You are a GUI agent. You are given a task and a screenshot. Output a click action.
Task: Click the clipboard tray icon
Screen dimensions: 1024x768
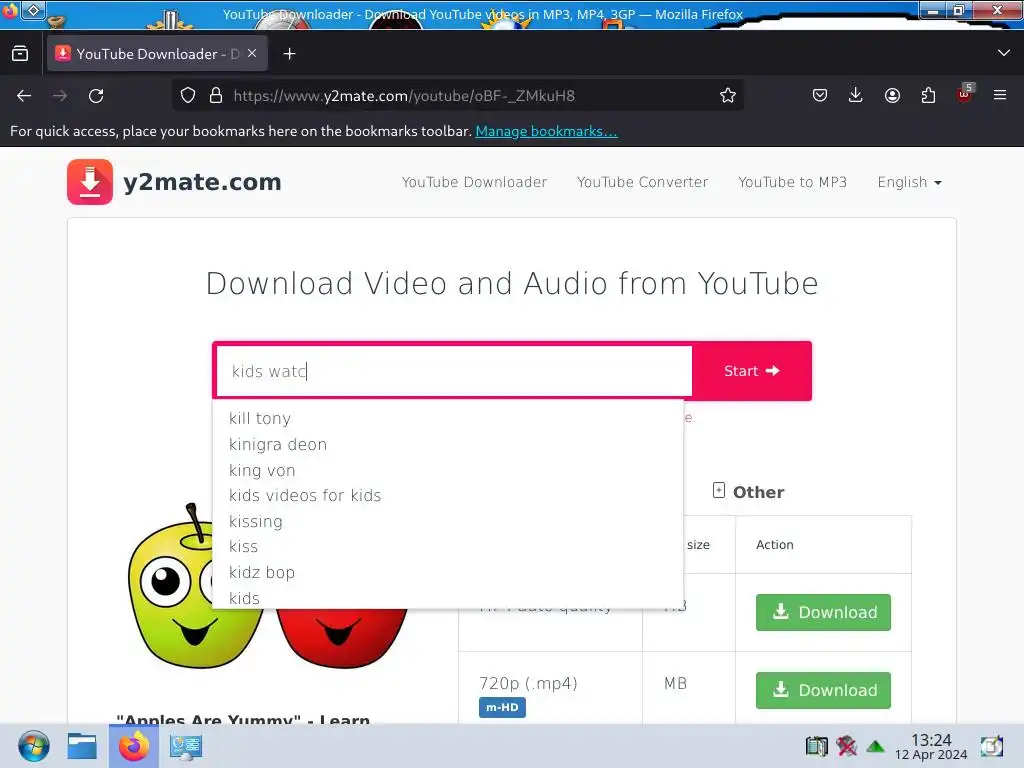click(816, 746)
